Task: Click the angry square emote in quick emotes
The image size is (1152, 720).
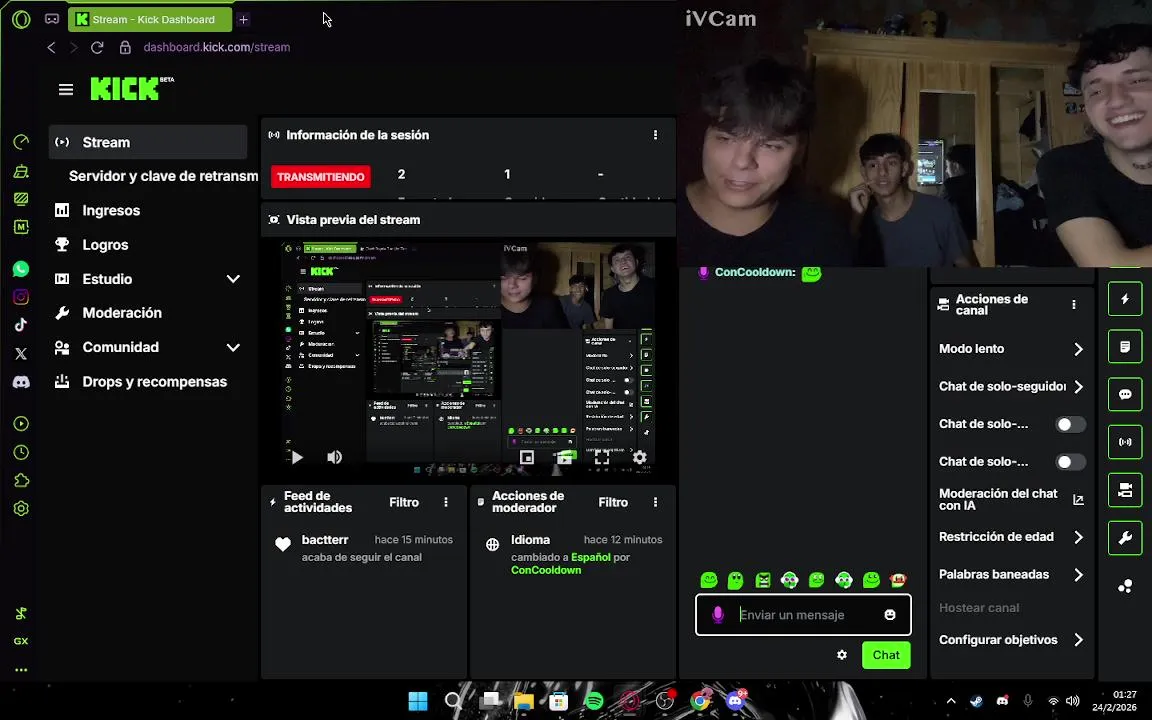Action: pyautogui.click(x=763, y=580)
